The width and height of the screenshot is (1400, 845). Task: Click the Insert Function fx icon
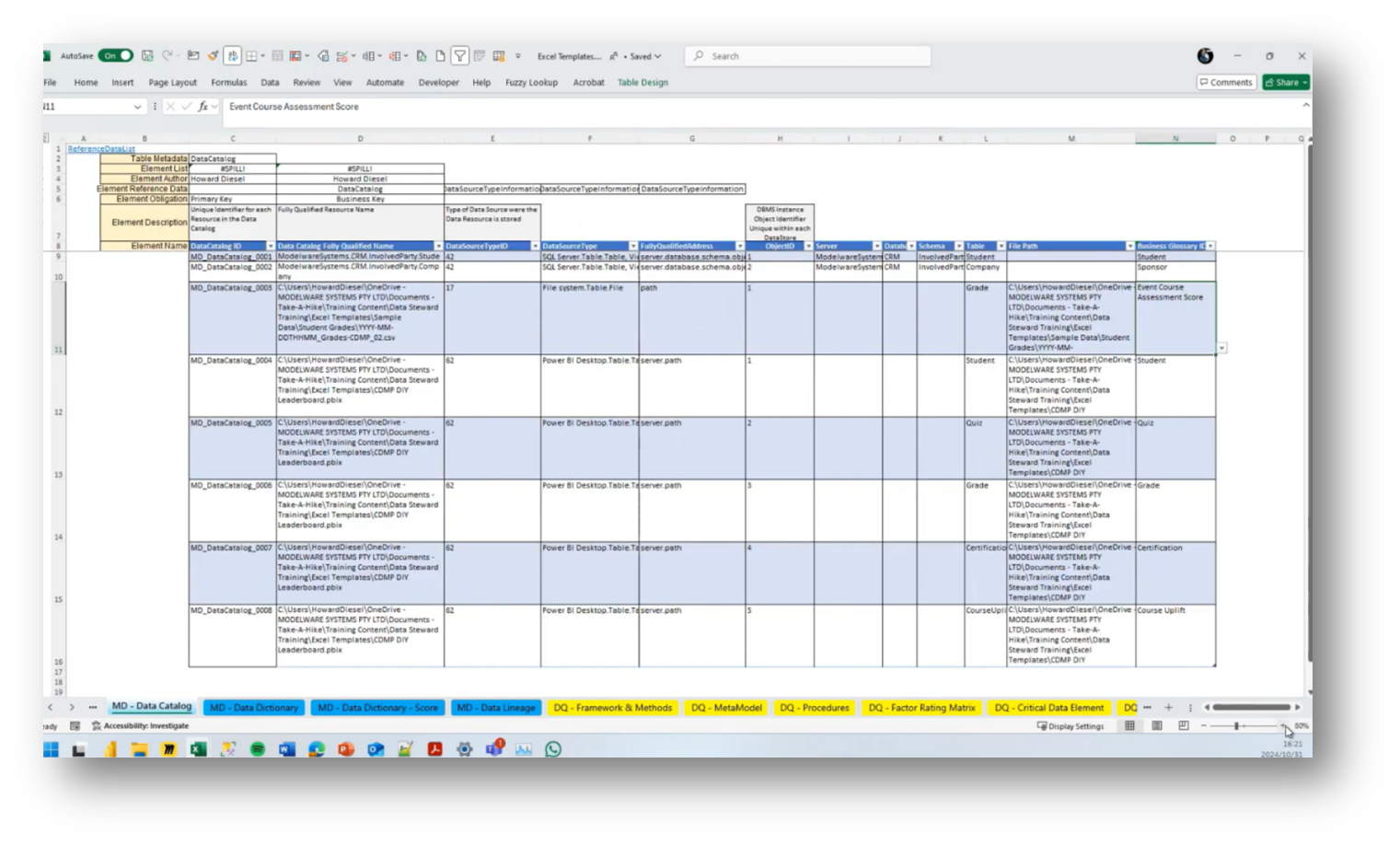[x=203, y=107]
